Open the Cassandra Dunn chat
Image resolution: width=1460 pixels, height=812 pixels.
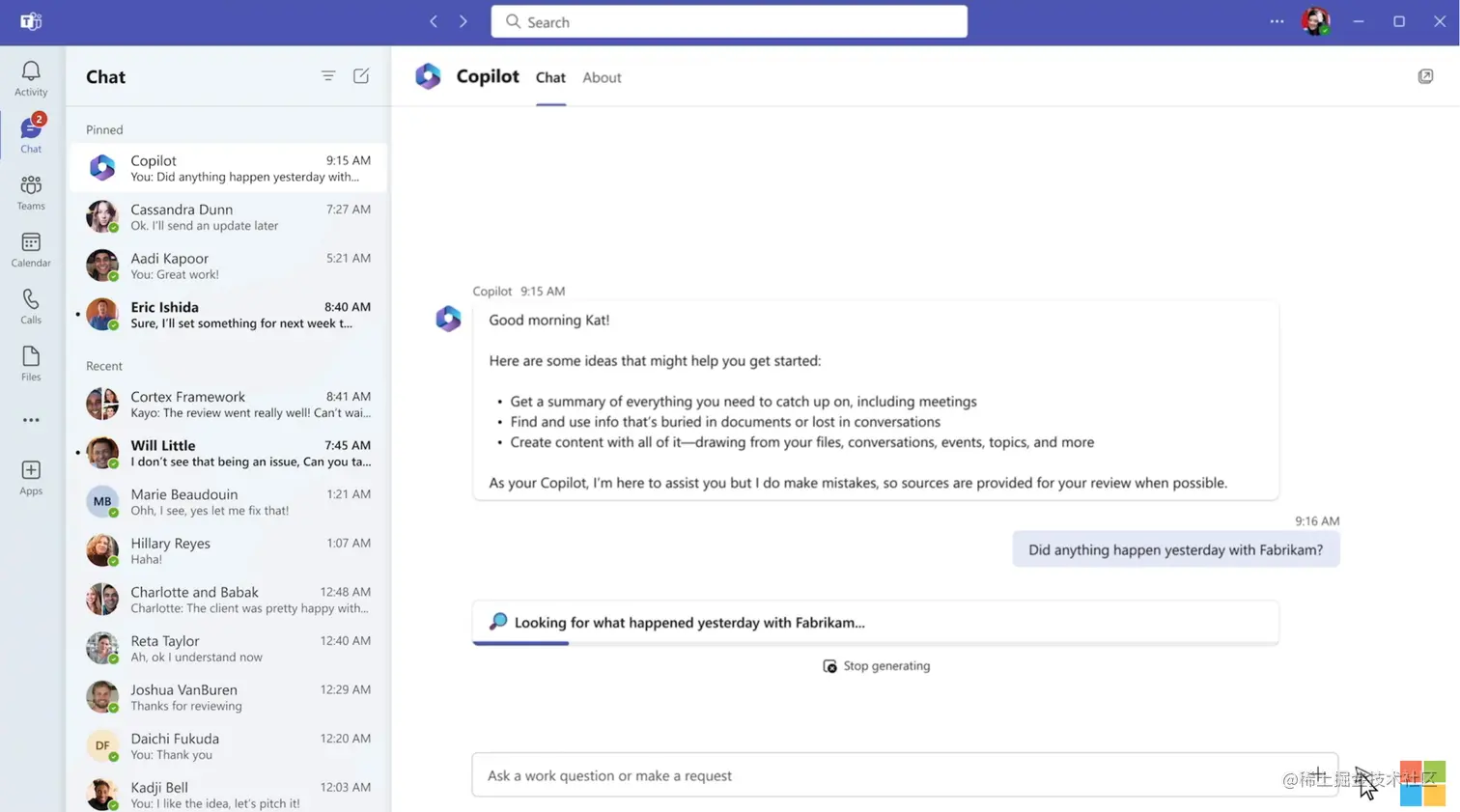point(229,216)
